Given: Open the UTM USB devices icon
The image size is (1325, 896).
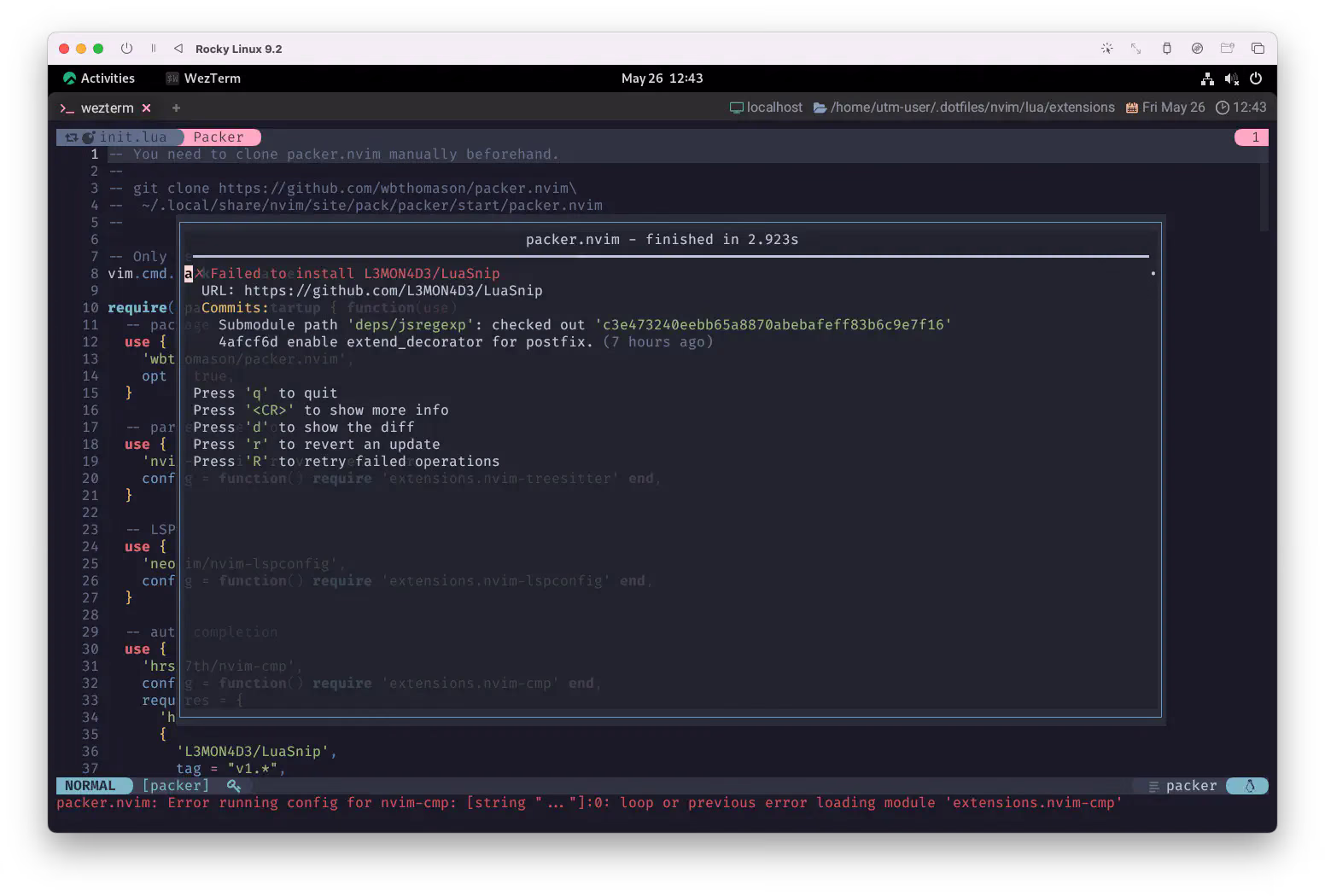Looking at the screenshot, I should point(1166,49).
